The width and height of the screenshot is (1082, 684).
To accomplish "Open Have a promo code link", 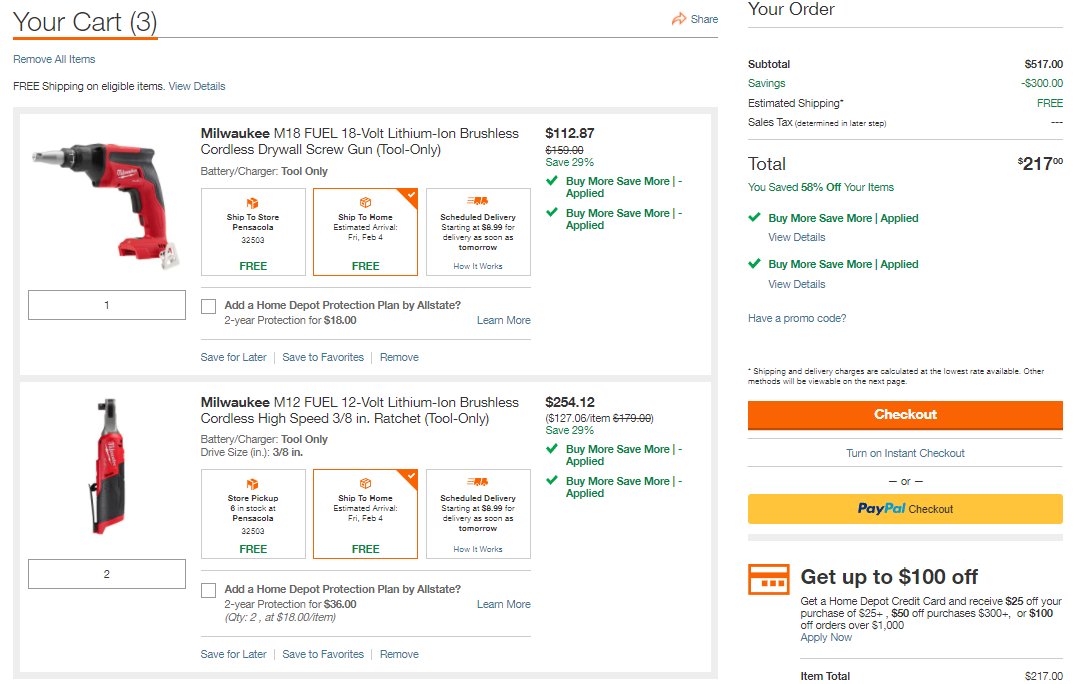I will tap(797, 318).
